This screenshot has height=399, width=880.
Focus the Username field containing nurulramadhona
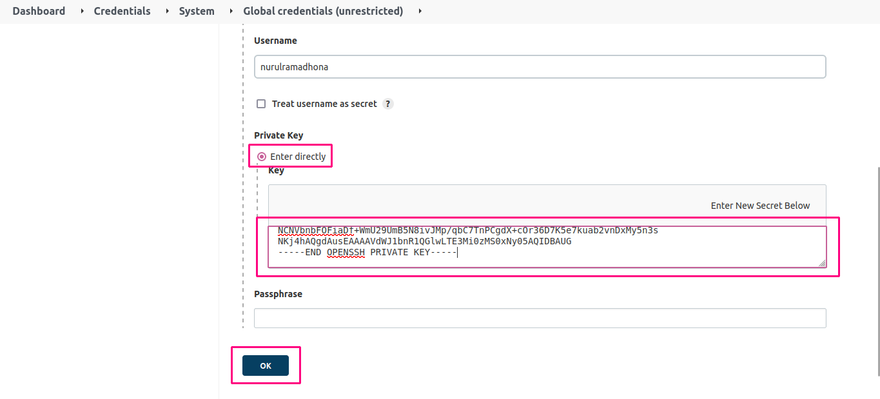click(540, 66)
